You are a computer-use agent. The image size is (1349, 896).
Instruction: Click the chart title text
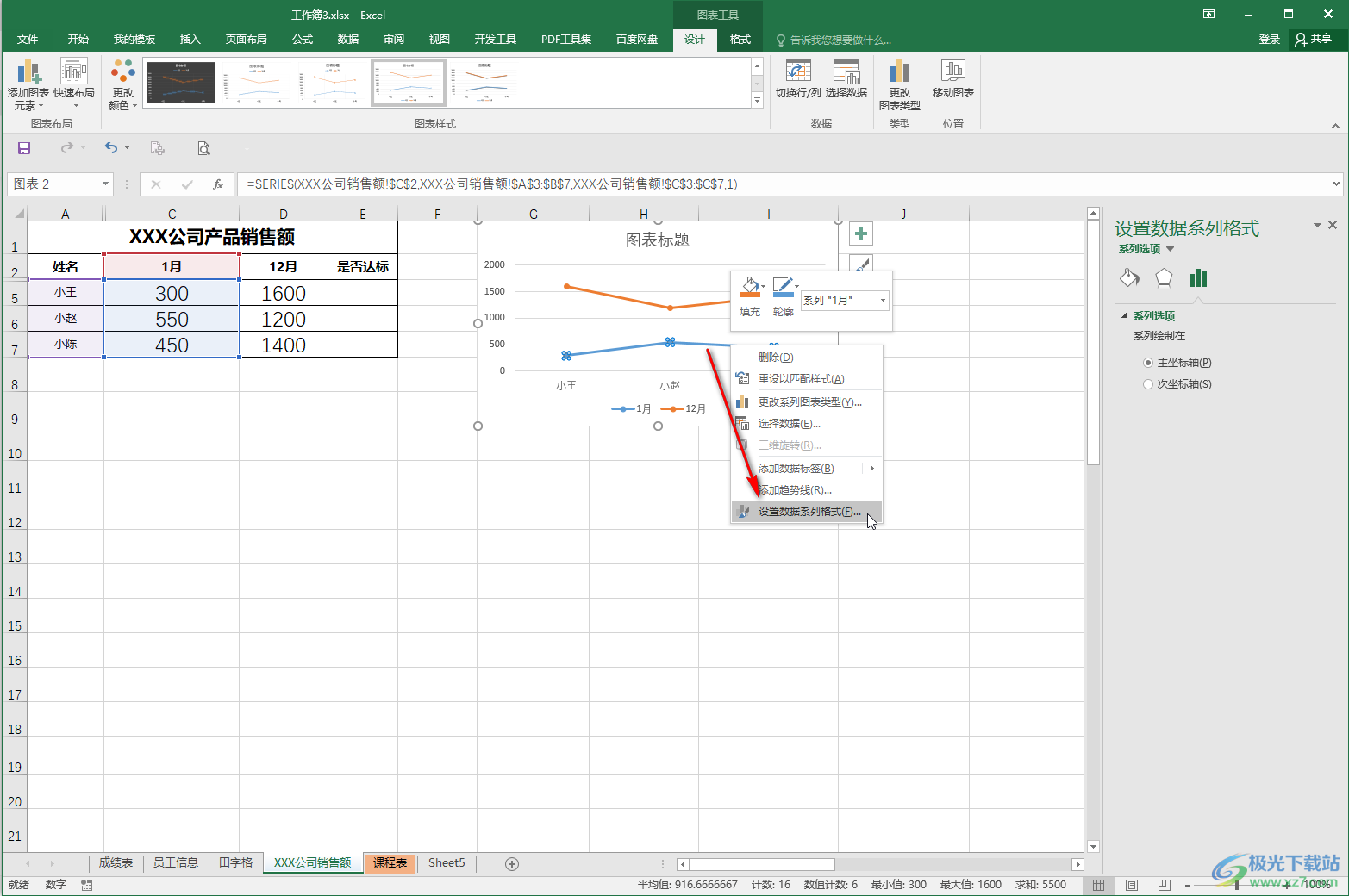coord(658,240)
